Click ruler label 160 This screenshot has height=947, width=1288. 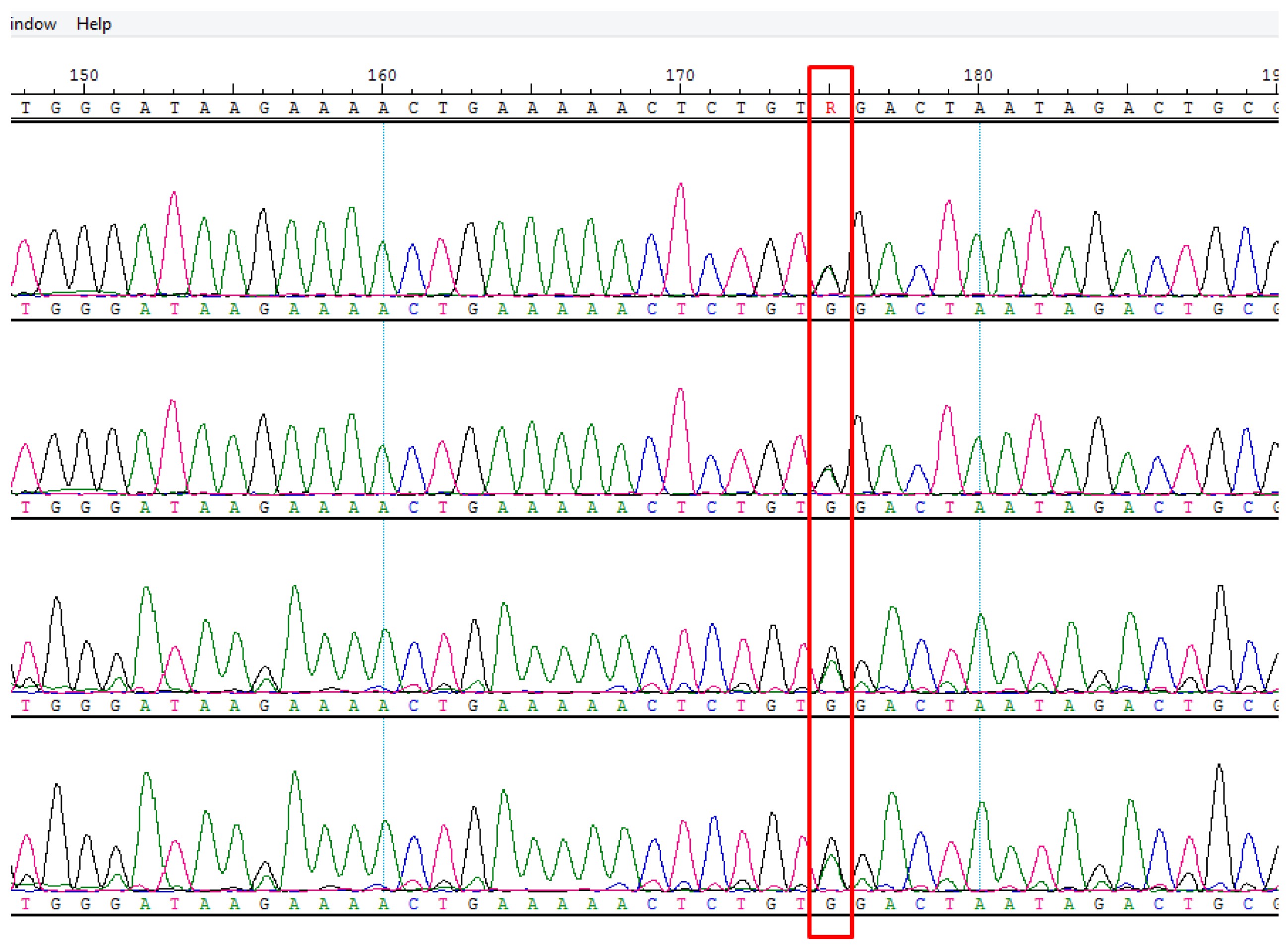tap(382, 75)
